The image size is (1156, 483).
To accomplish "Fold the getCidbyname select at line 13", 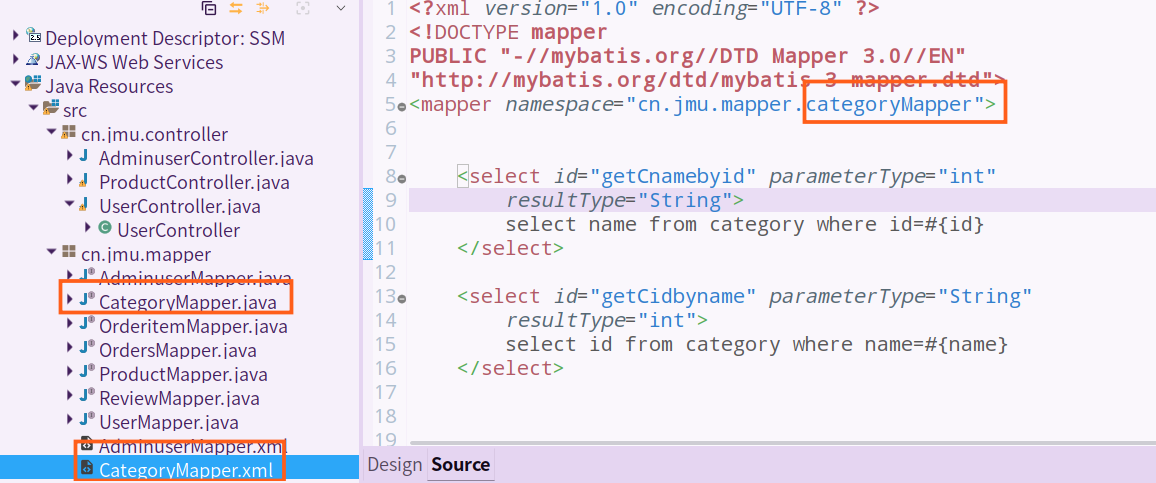I will coord(402,299).
